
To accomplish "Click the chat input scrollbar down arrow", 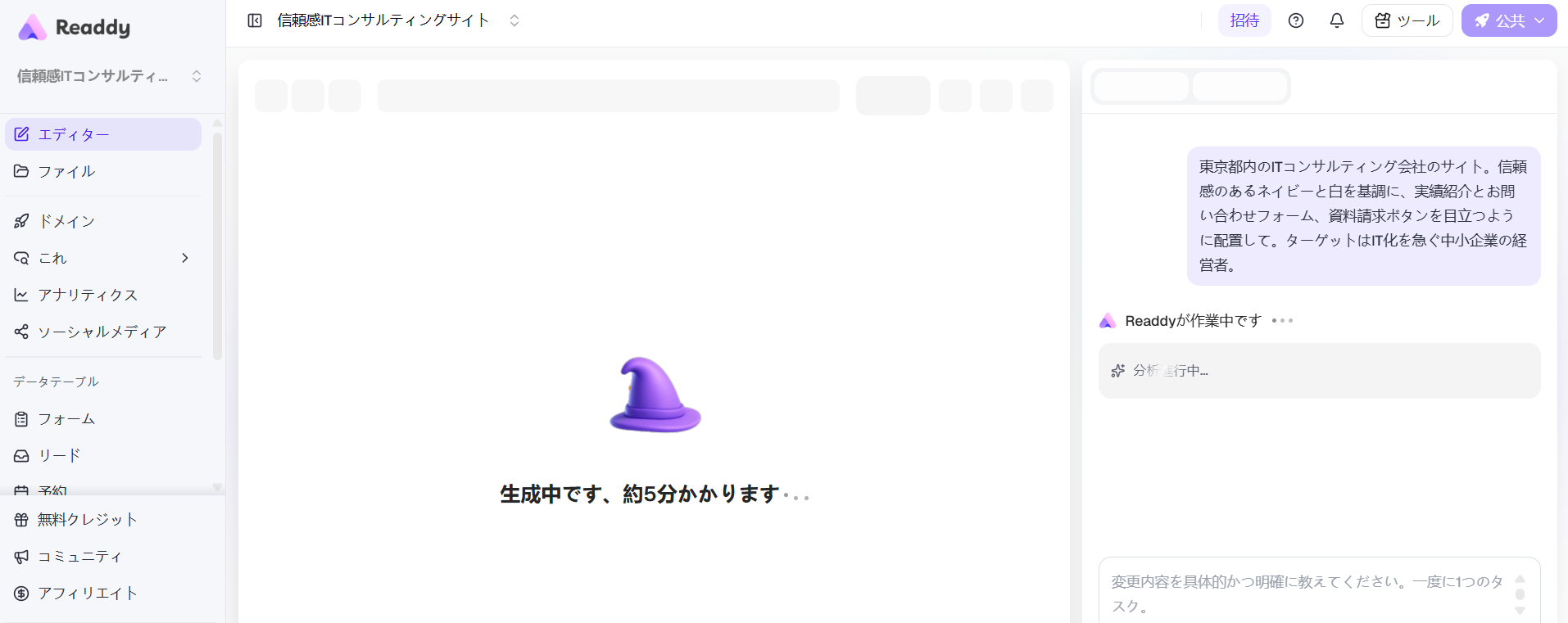I will [1520, 611].
